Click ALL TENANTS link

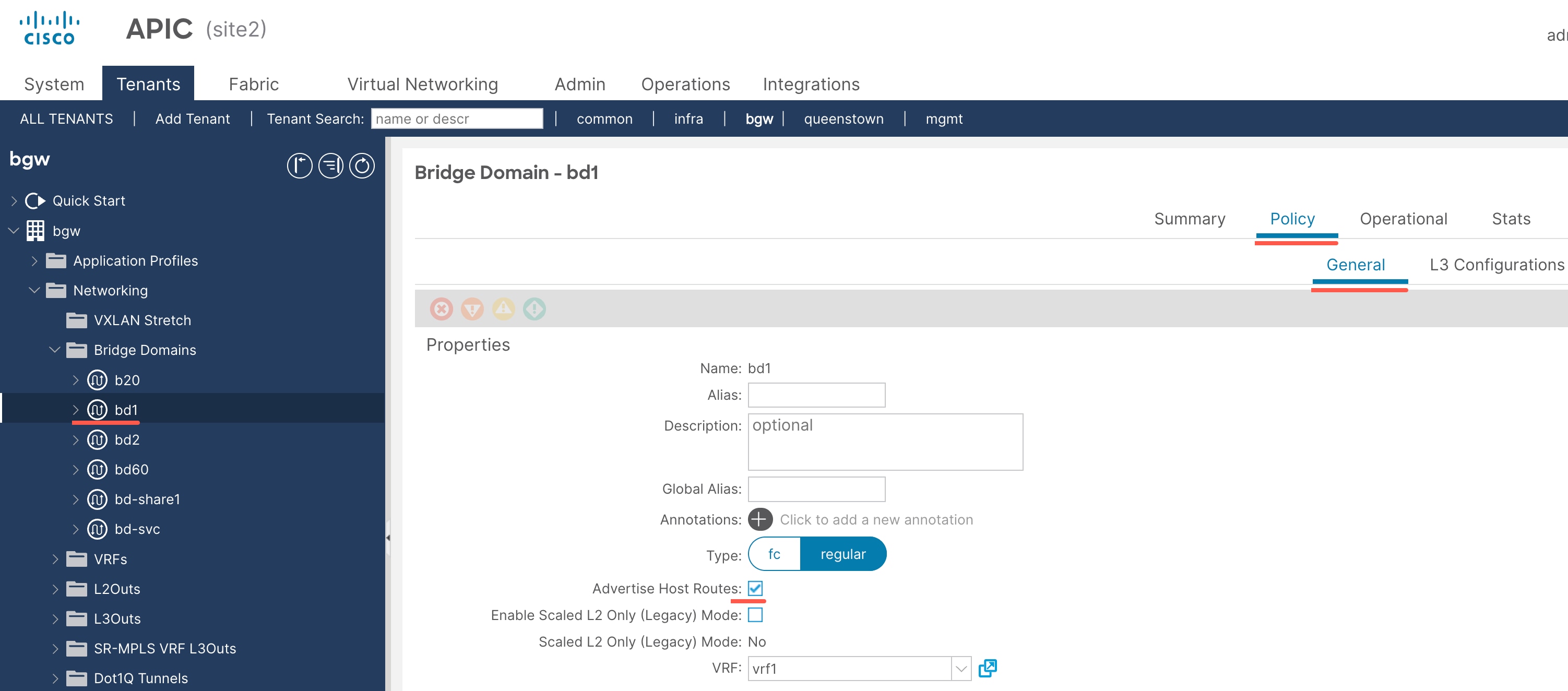[x=66, y=118]
